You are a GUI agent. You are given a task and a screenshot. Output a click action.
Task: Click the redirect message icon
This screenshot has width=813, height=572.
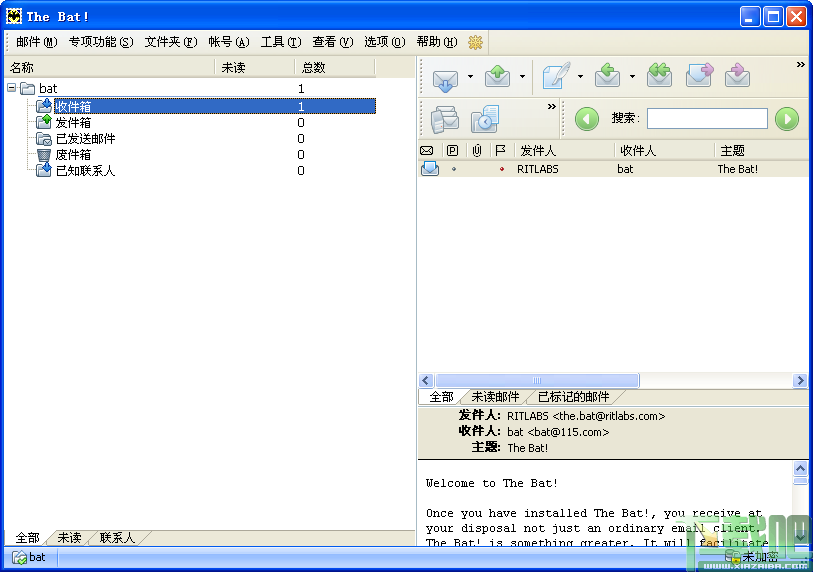738,76
